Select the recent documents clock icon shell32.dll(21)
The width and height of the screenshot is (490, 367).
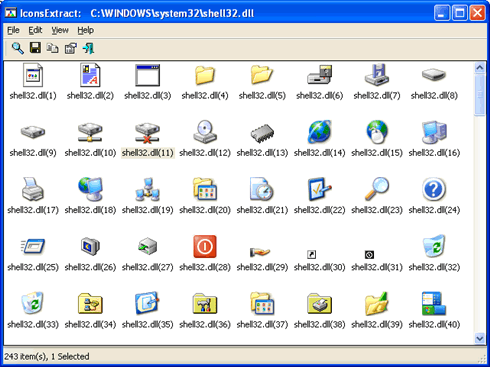pos(262,189)
